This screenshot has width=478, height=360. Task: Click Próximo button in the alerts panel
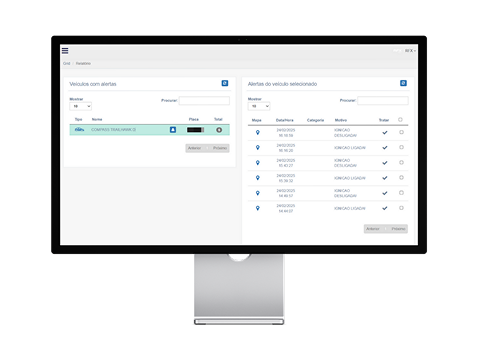coord(398,229)
